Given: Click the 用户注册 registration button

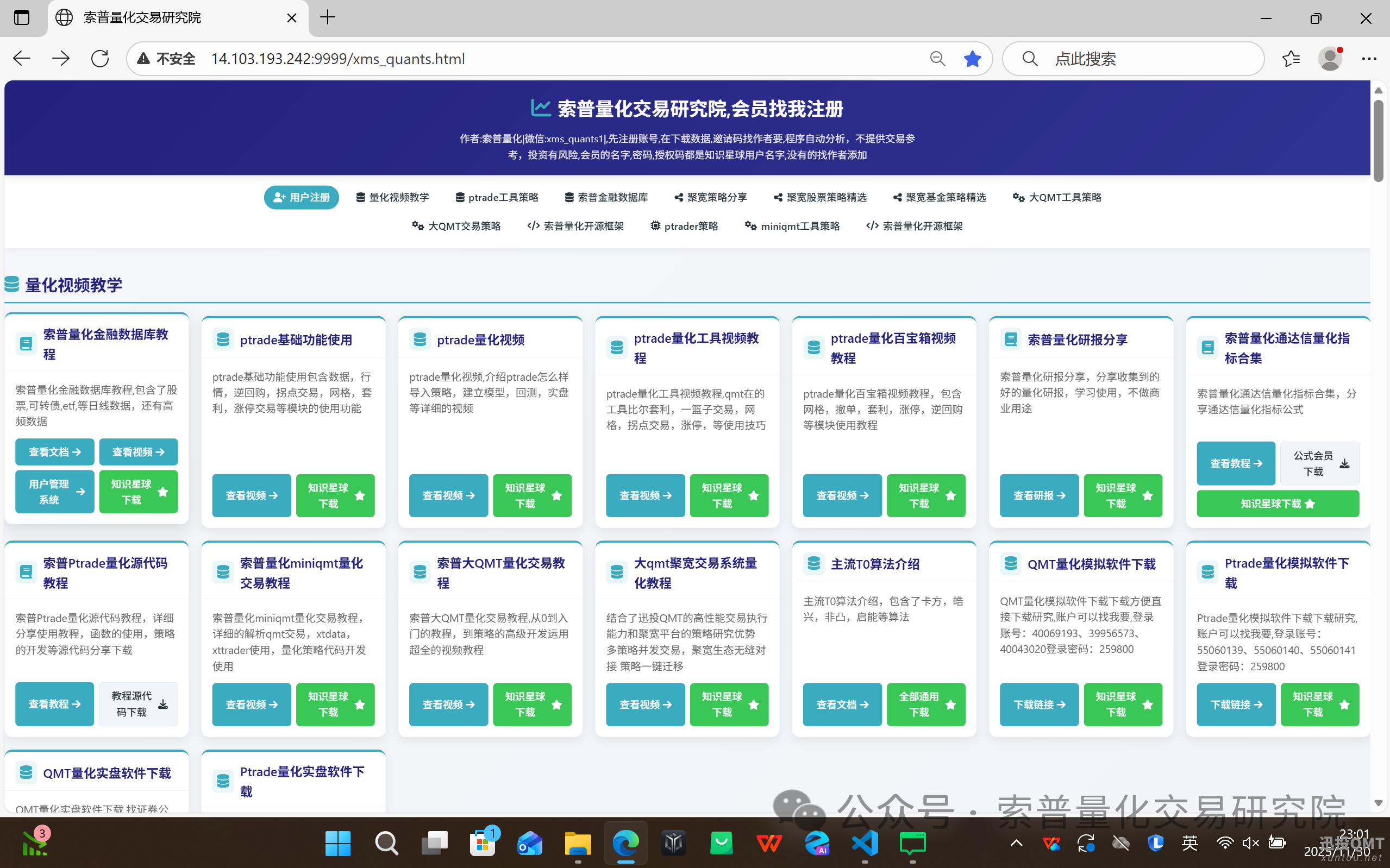Looking at the screenshot, I should pos(301,197).
